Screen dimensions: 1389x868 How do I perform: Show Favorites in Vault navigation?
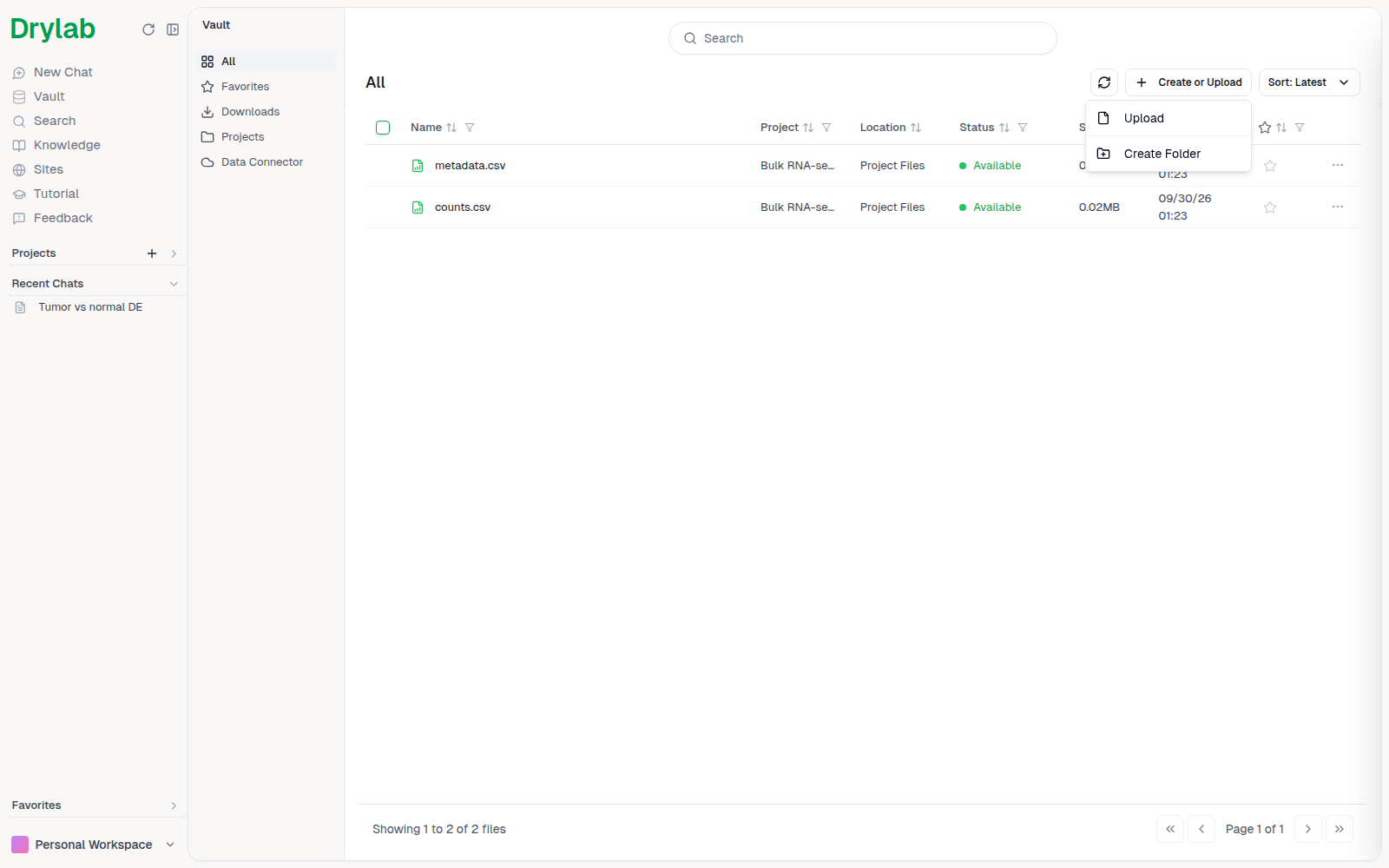point(266,87)
